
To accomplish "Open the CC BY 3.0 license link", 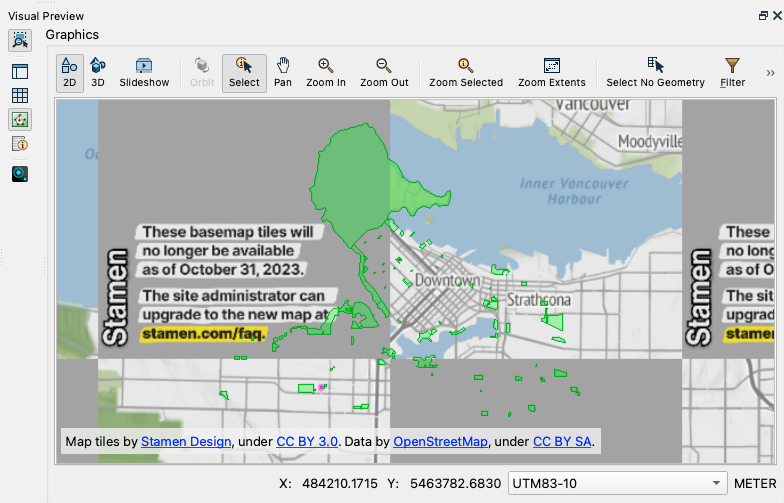I will pyautogui.click(x=307, y=442).
